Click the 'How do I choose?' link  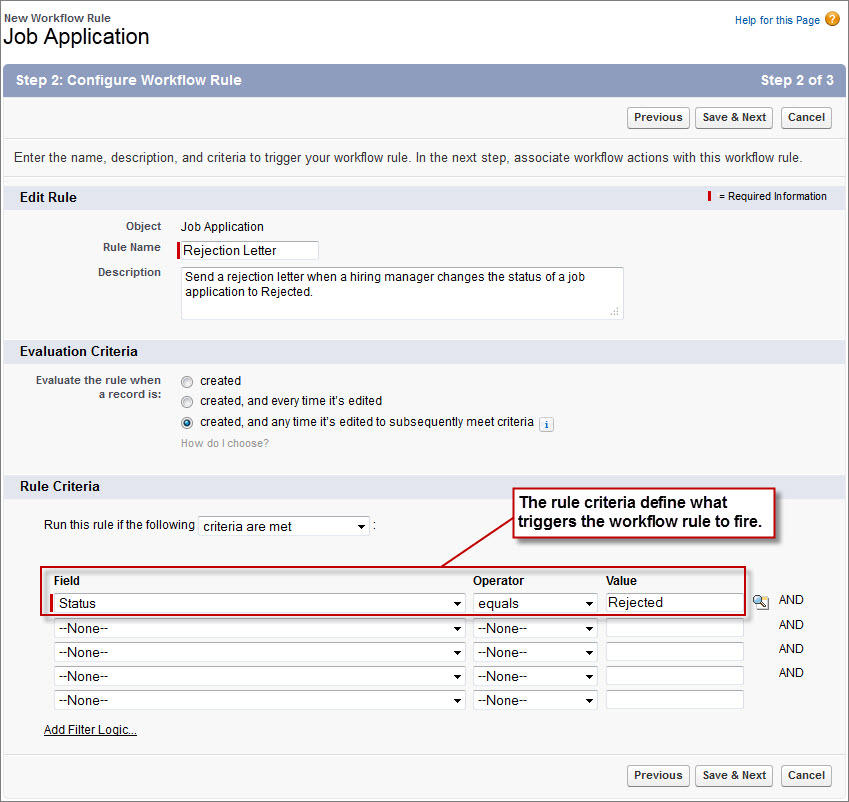point(225,443)
